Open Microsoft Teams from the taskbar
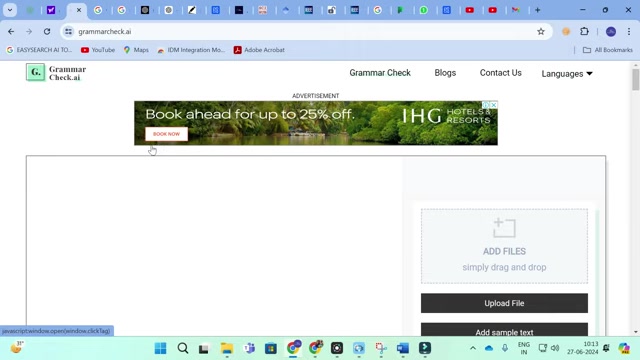Screen dimensions: 640x360 pyautogui.click(x=249, y=348)
